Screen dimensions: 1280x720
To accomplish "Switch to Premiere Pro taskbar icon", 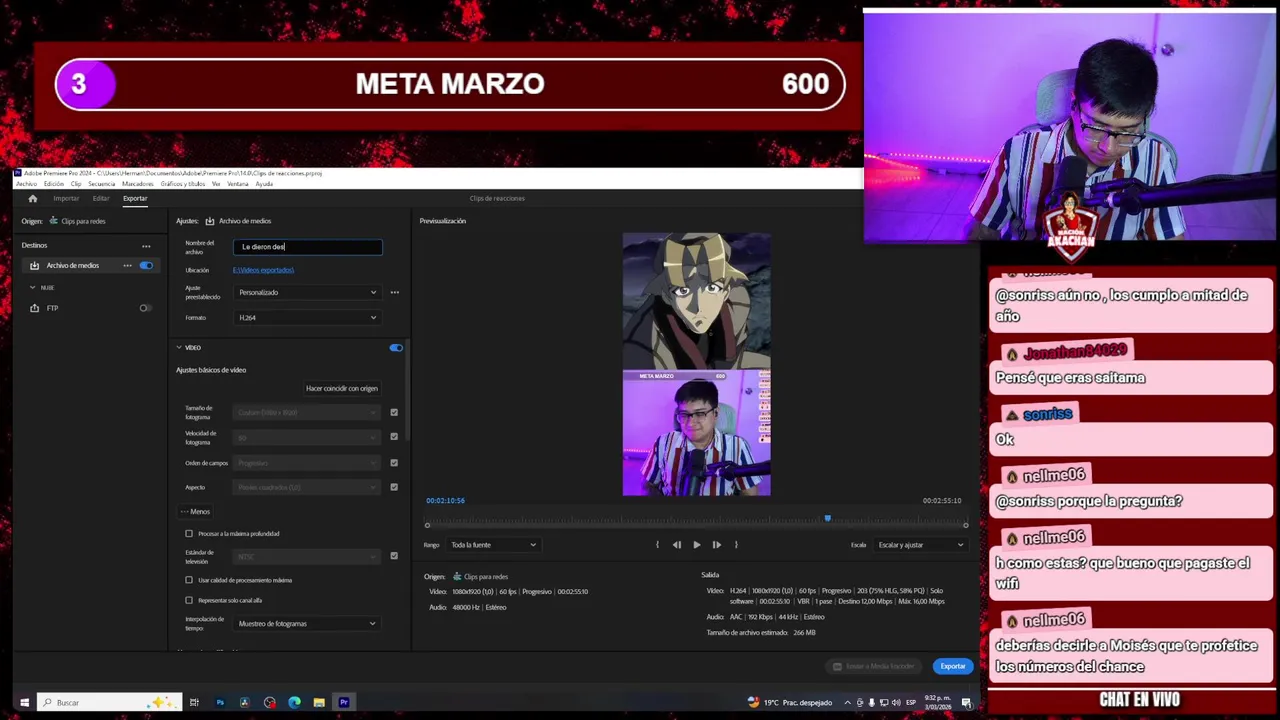I will click(x=344, y=702).
